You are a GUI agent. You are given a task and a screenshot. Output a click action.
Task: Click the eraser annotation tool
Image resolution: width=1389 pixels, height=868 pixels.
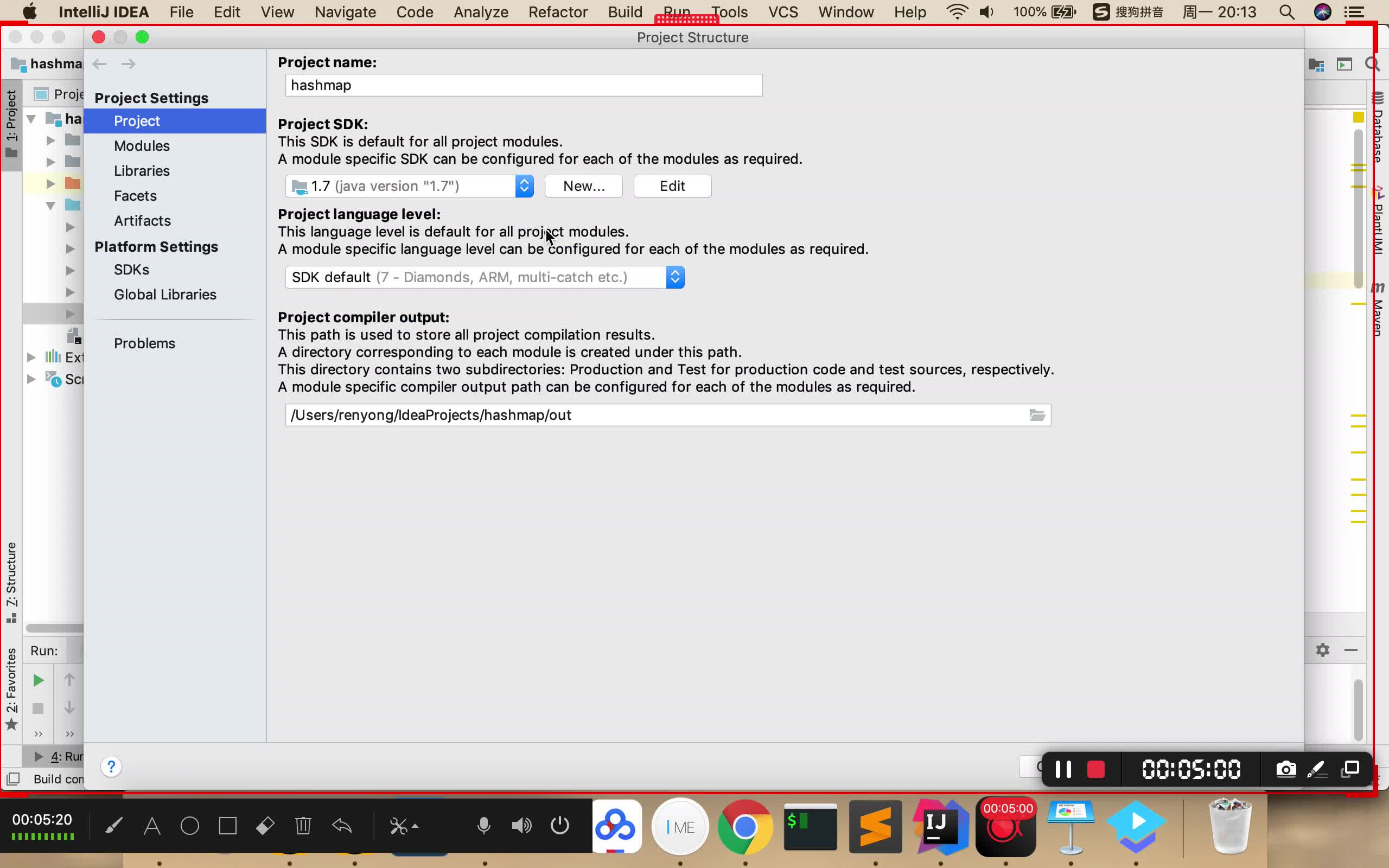click(265, 825)
